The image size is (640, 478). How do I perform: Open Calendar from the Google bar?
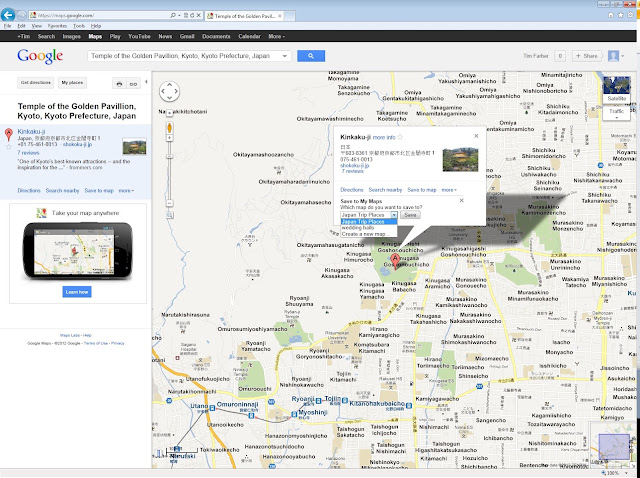point(249,36)
